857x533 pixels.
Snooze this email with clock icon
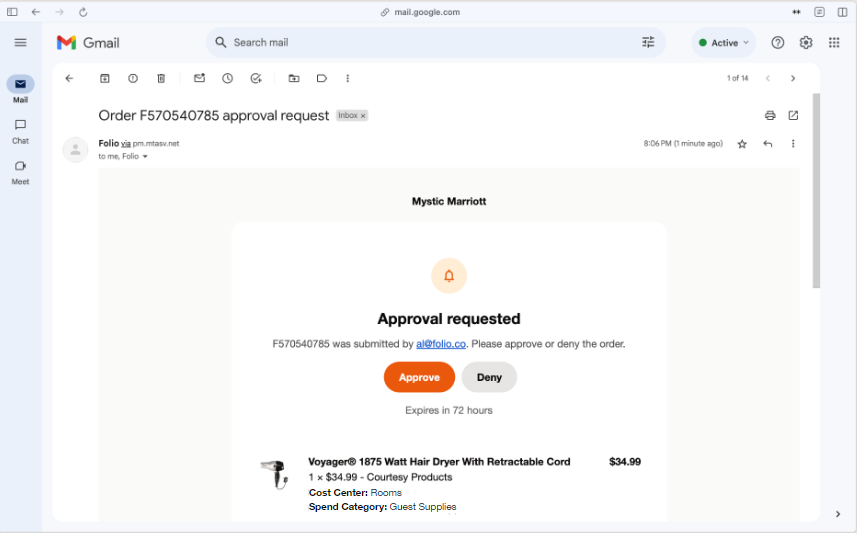click(x=227, y=78)
